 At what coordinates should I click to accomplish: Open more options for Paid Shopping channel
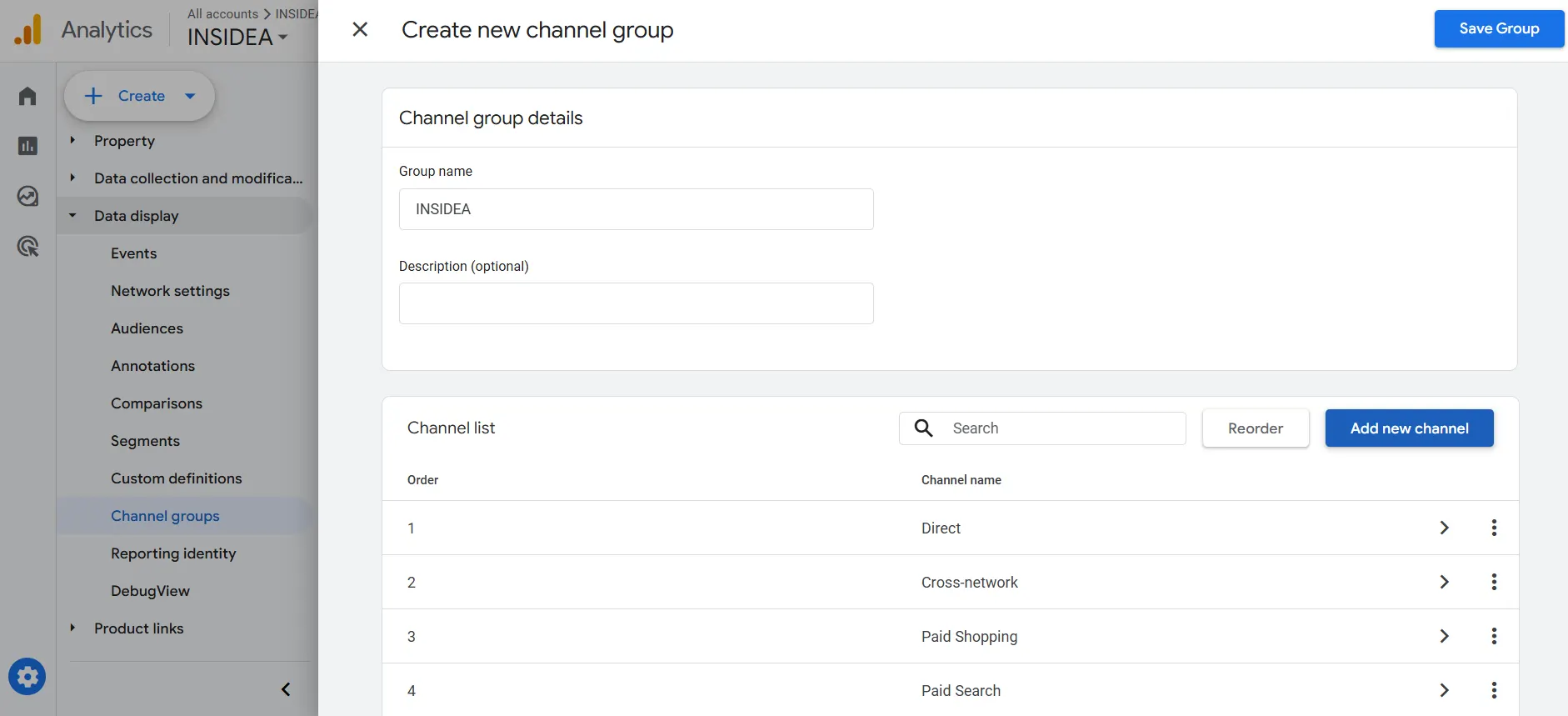1494,636
